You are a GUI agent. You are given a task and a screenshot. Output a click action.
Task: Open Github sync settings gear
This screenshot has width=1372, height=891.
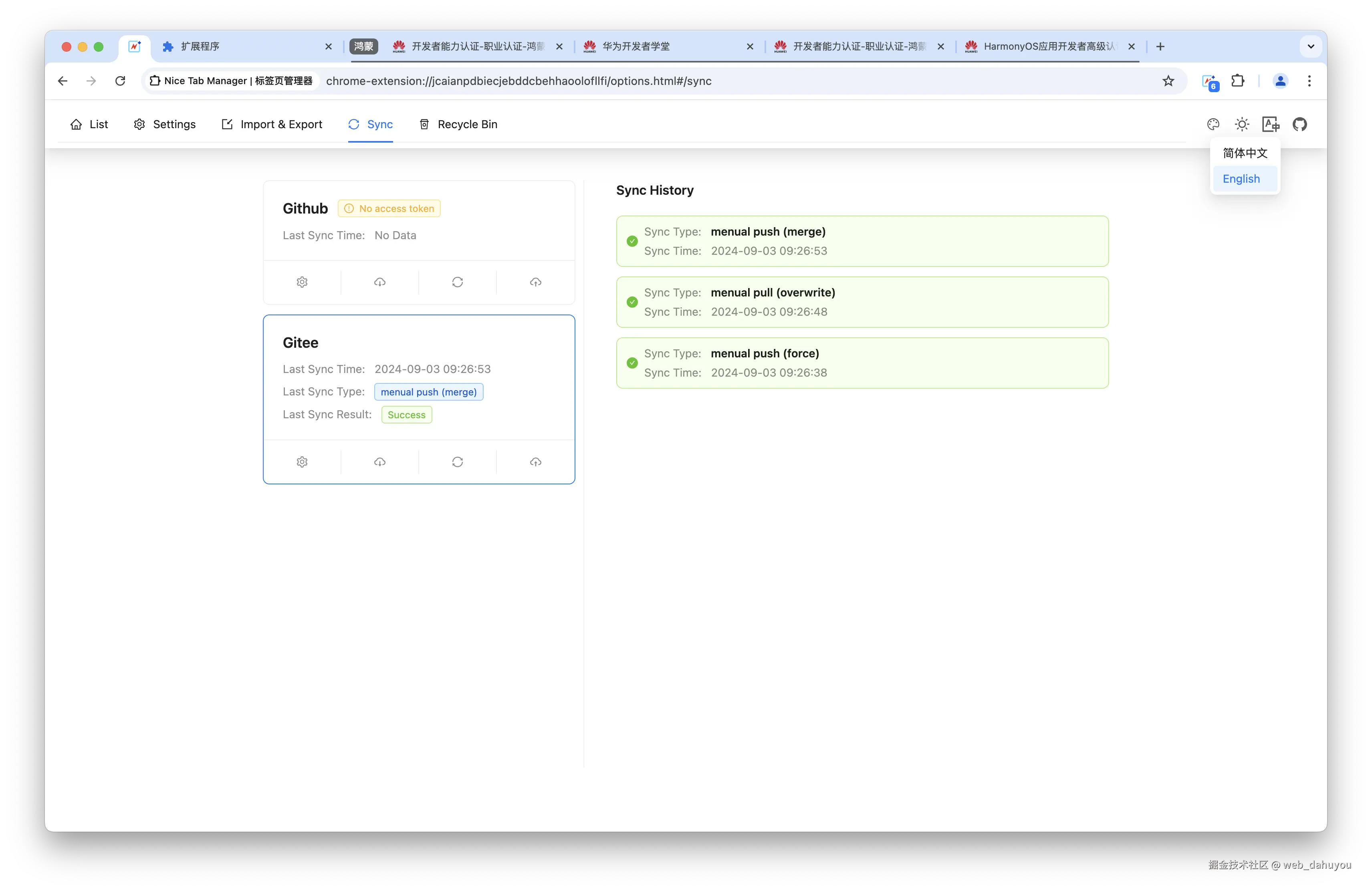302,282
